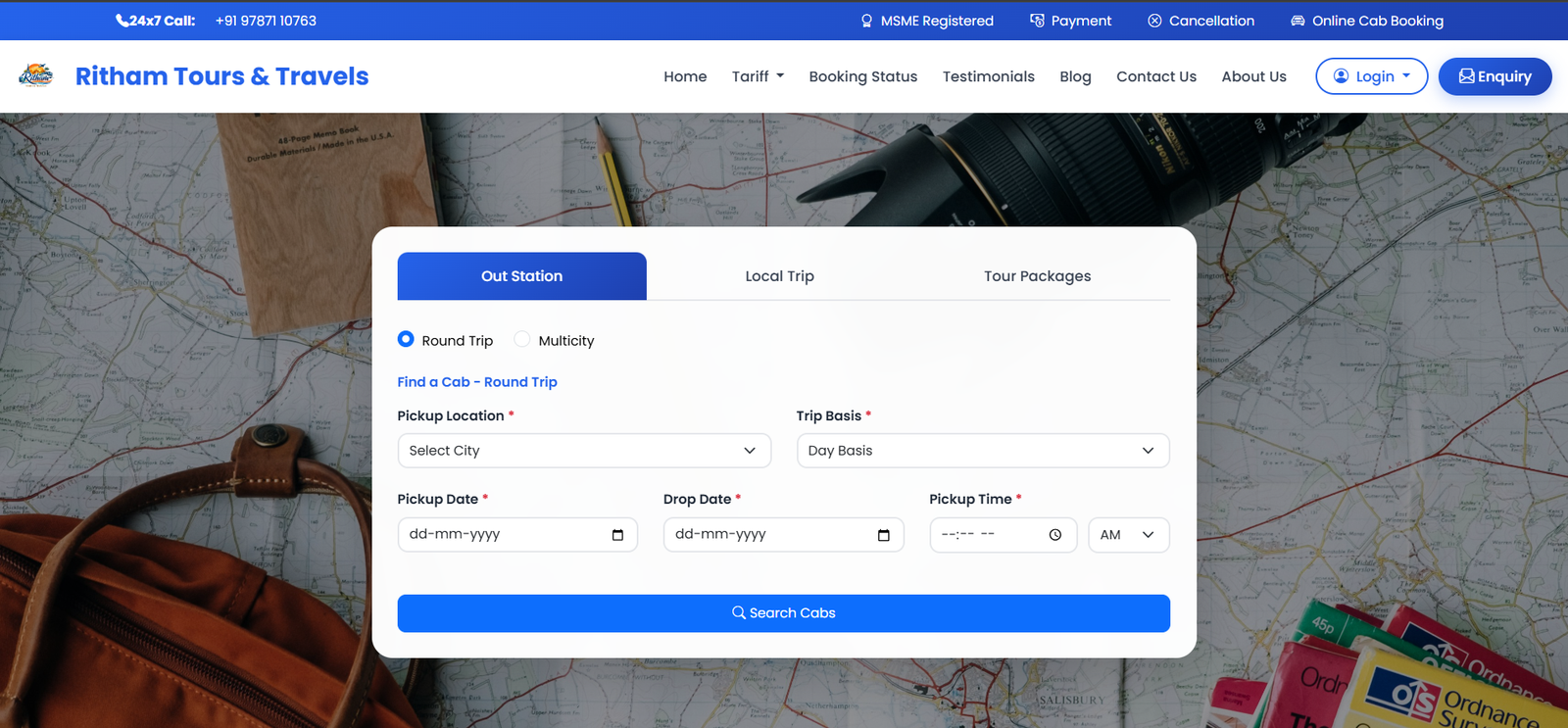Viewport: 1568px width, 728px height.
Task: Click the car icon beside Online Cab Booking
Action: (x=1298, y=21)
